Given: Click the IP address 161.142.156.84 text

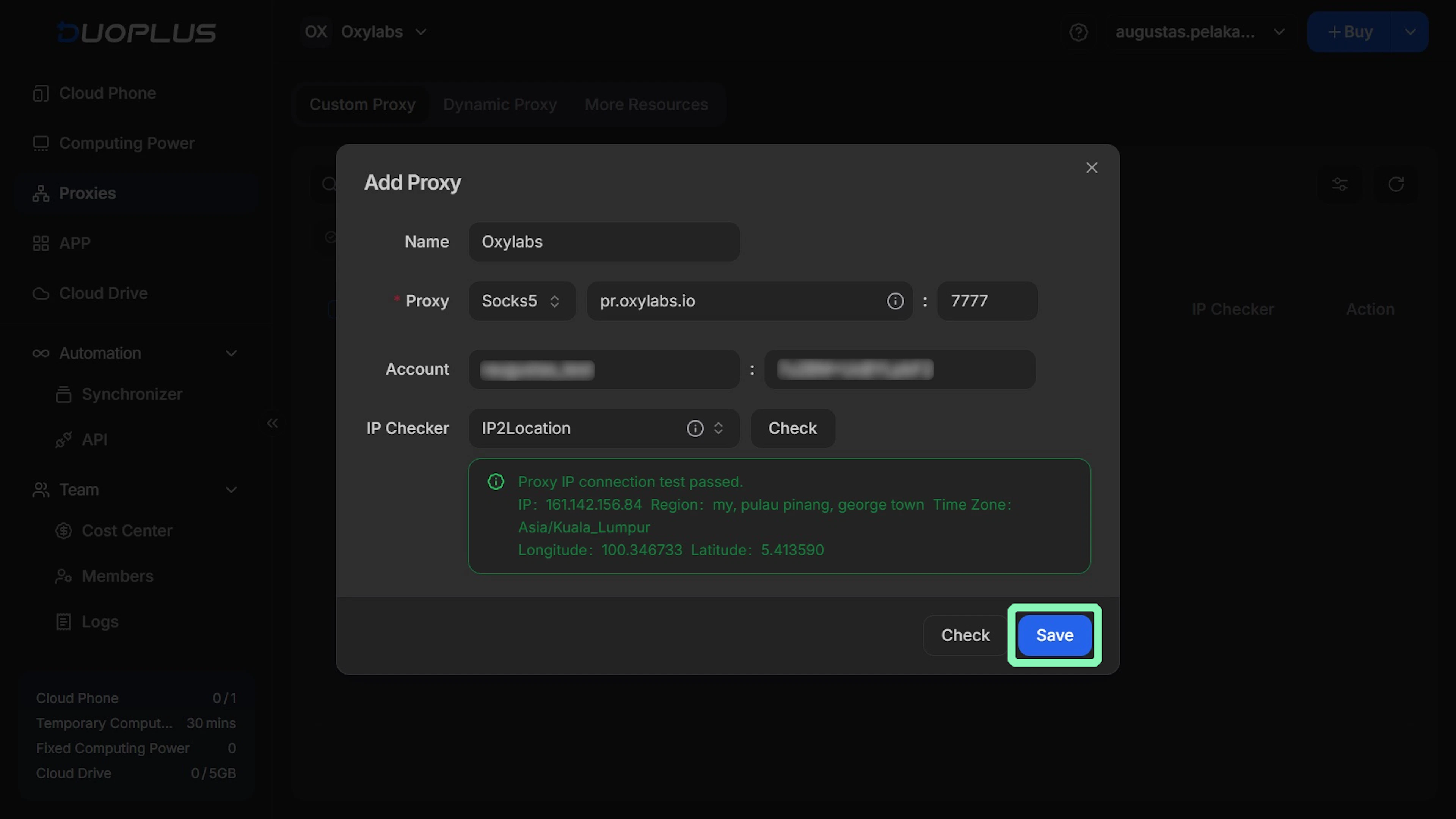Looking at the screenshot, I should 593,505.
